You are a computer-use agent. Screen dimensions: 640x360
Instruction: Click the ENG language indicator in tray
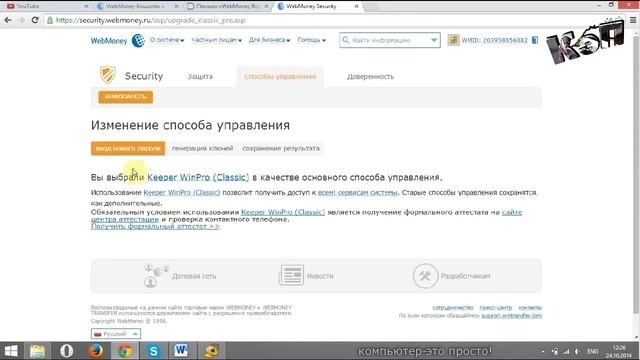coord(593,351)
